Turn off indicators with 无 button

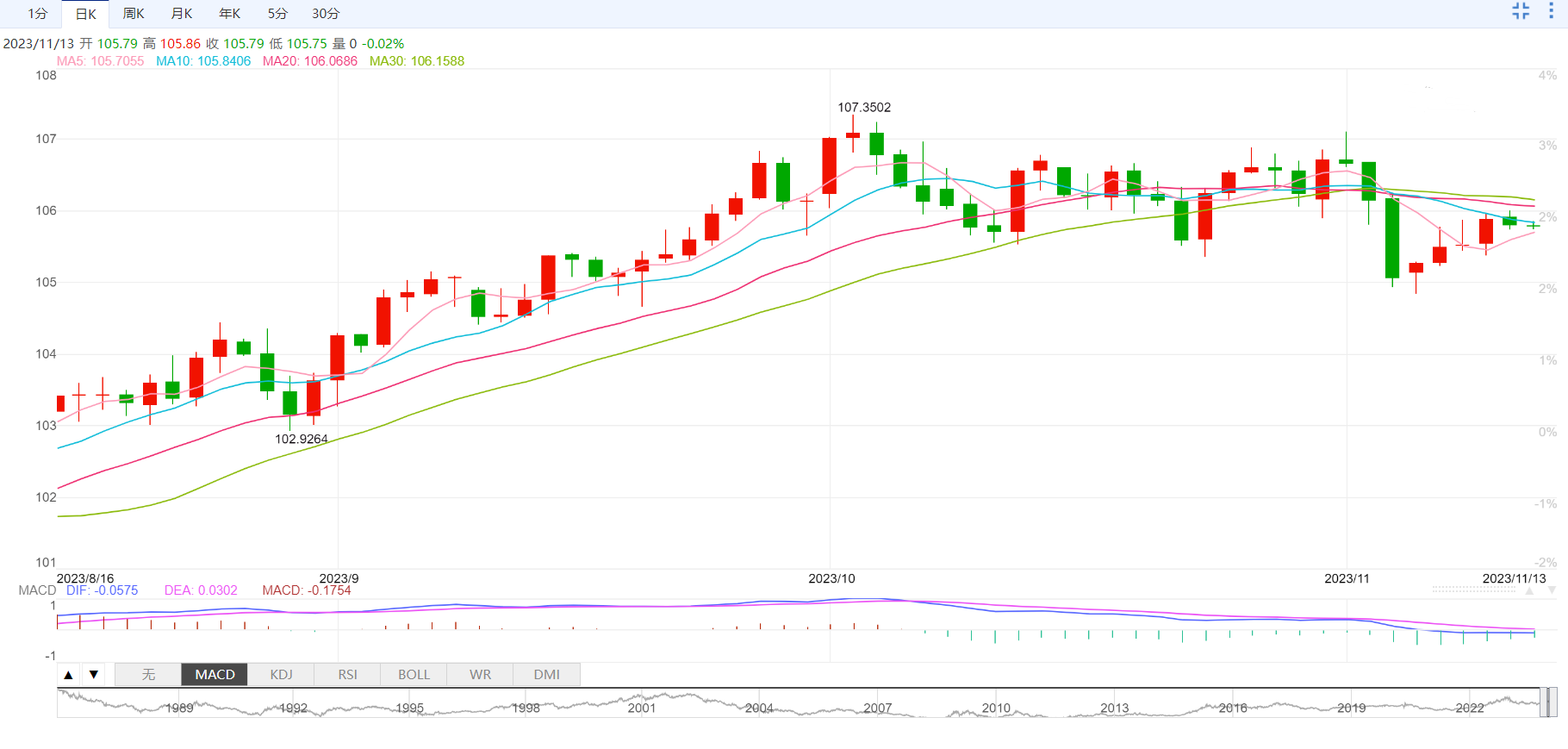(x=148, y=675)
